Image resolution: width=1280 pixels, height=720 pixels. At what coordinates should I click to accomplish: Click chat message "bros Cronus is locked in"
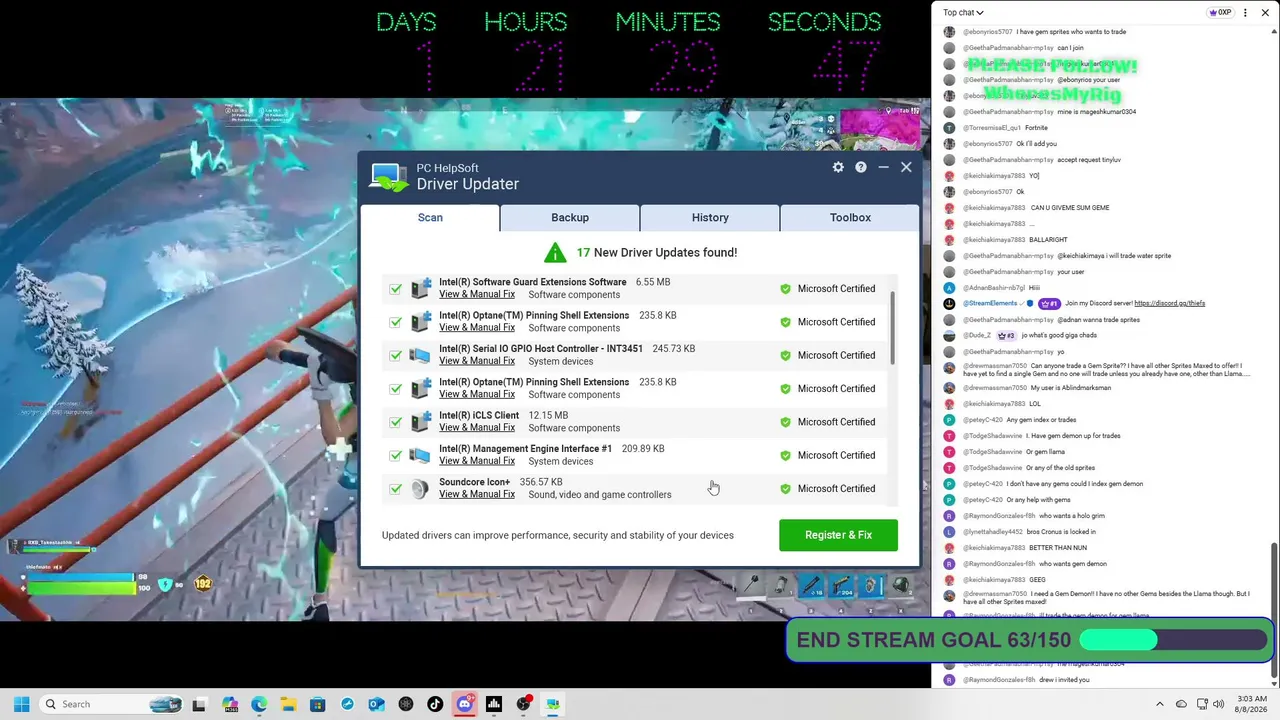click(x=1062, y=532)
